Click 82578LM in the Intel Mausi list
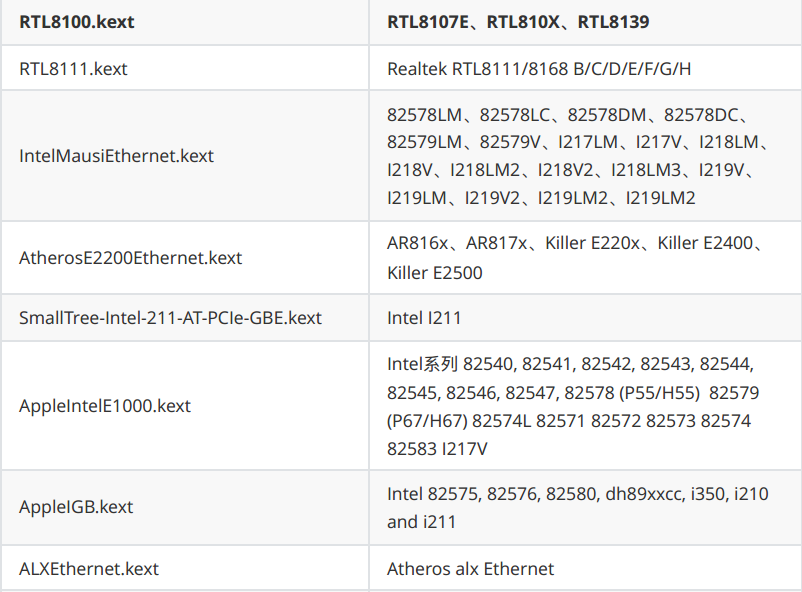 (424, 115)
